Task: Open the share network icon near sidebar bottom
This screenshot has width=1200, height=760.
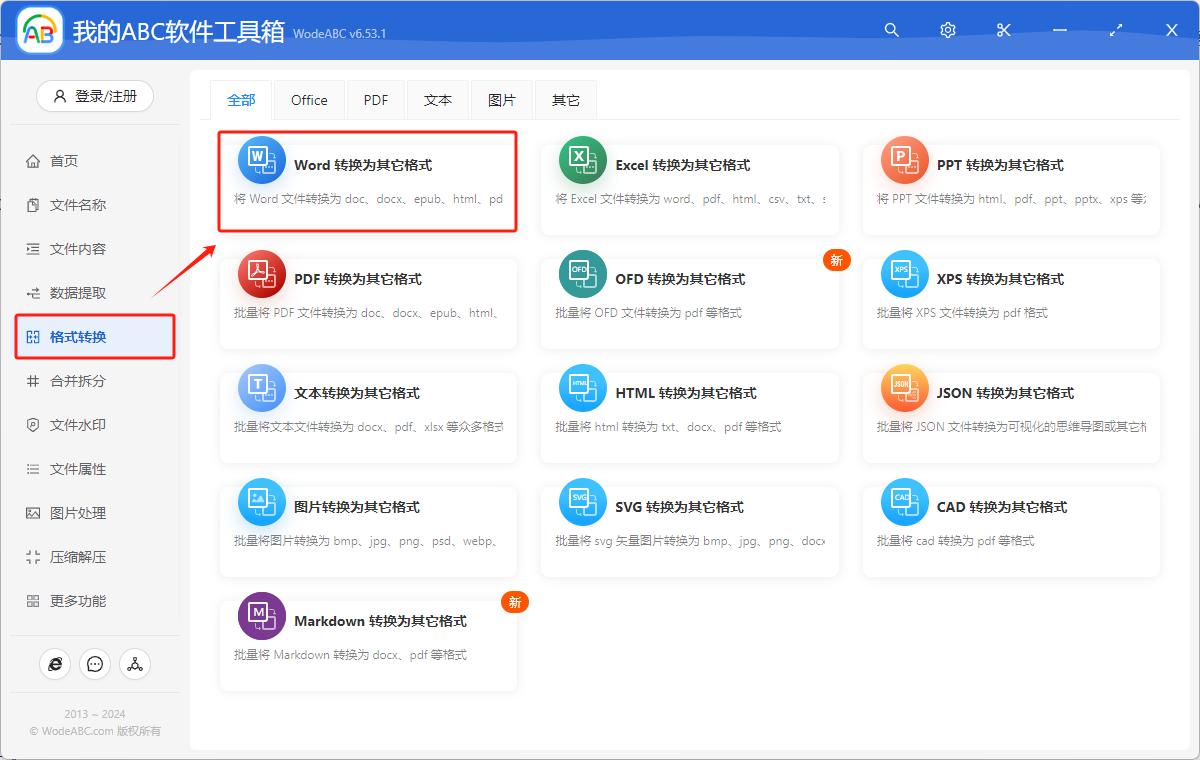Action: (x=135, y=663)
